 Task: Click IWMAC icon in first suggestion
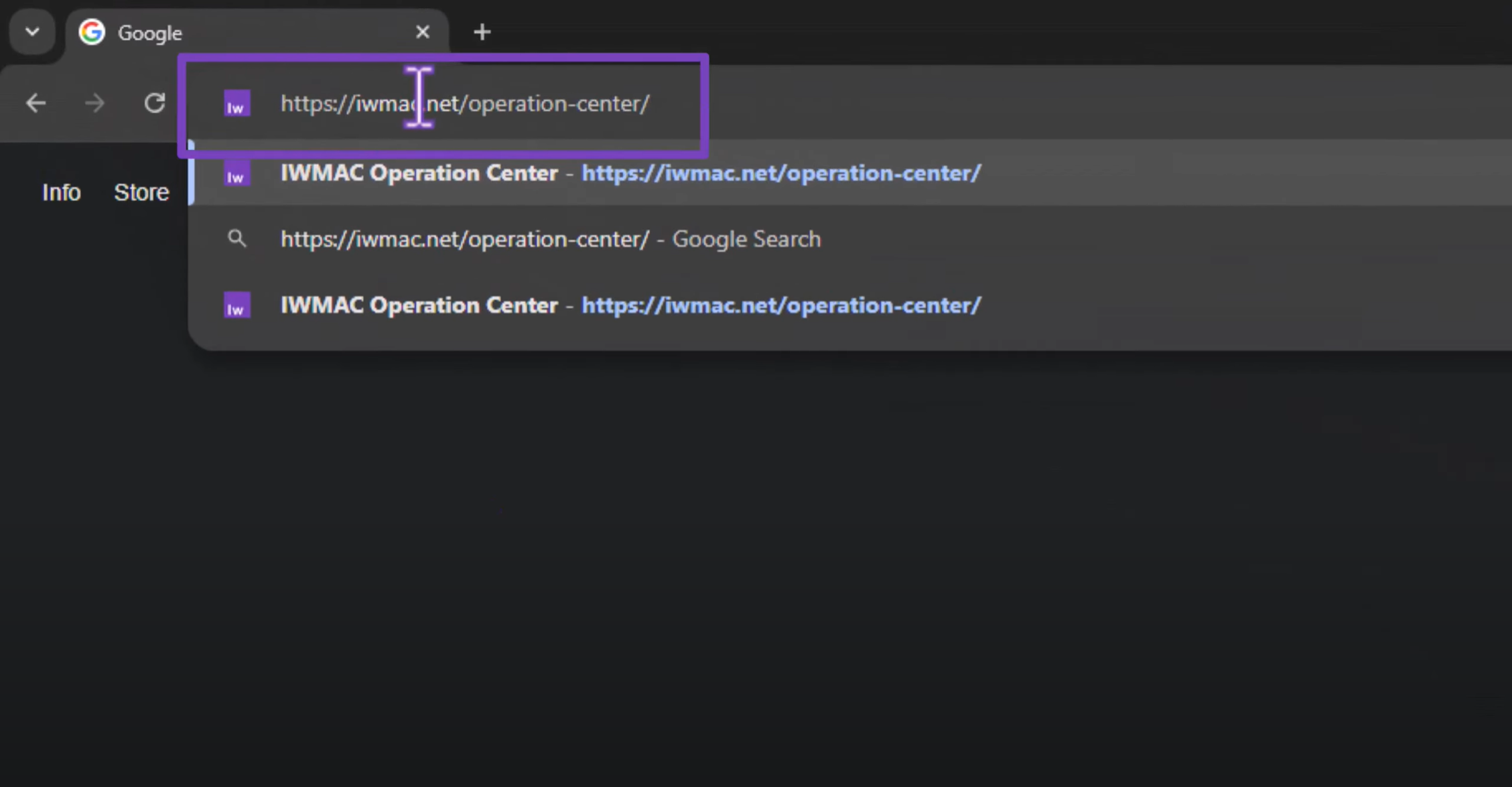point(236,174)
